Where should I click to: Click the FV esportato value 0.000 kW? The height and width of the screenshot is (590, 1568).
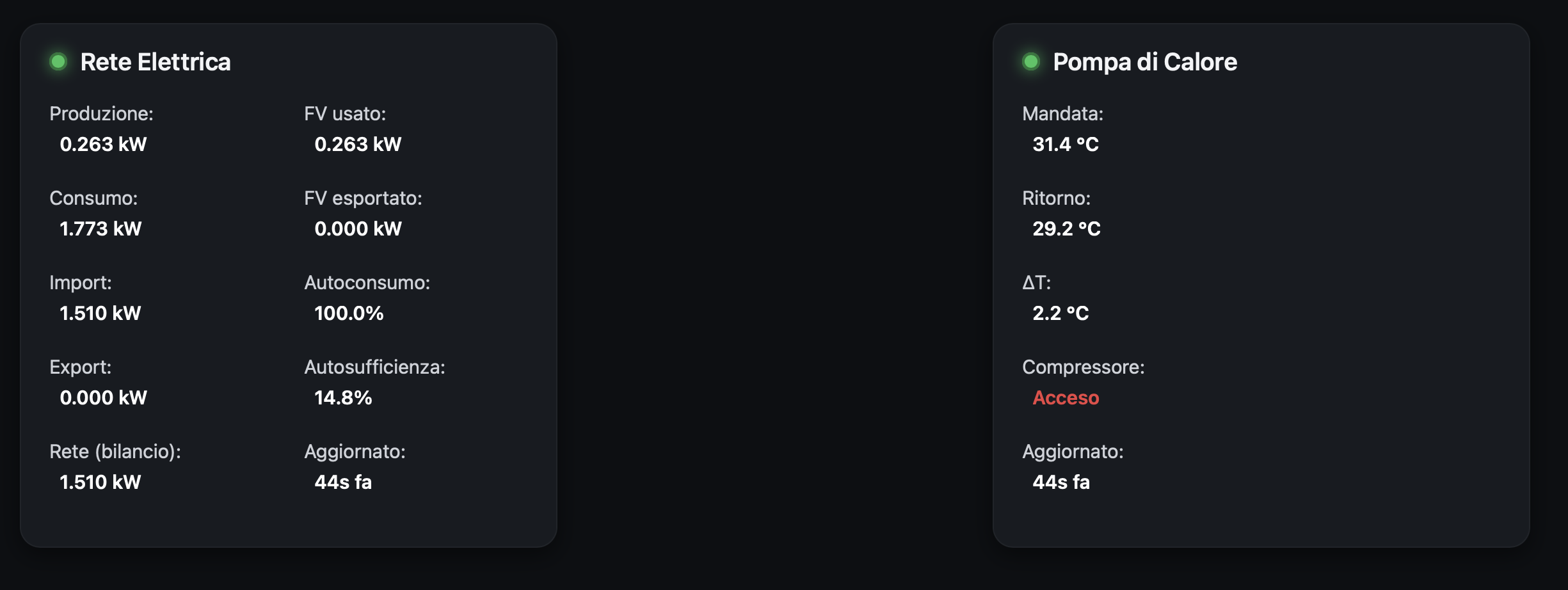[x=358, y=228]
